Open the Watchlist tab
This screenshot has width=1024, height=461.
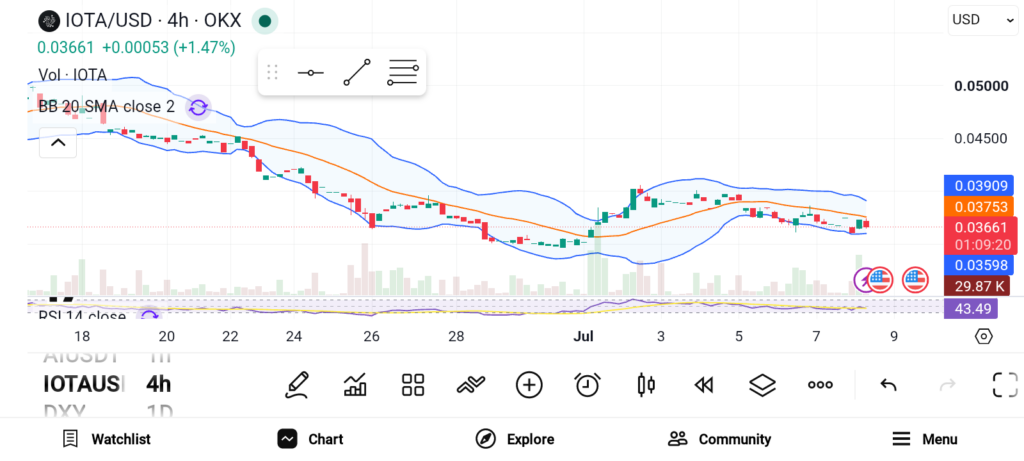[106, 439]
